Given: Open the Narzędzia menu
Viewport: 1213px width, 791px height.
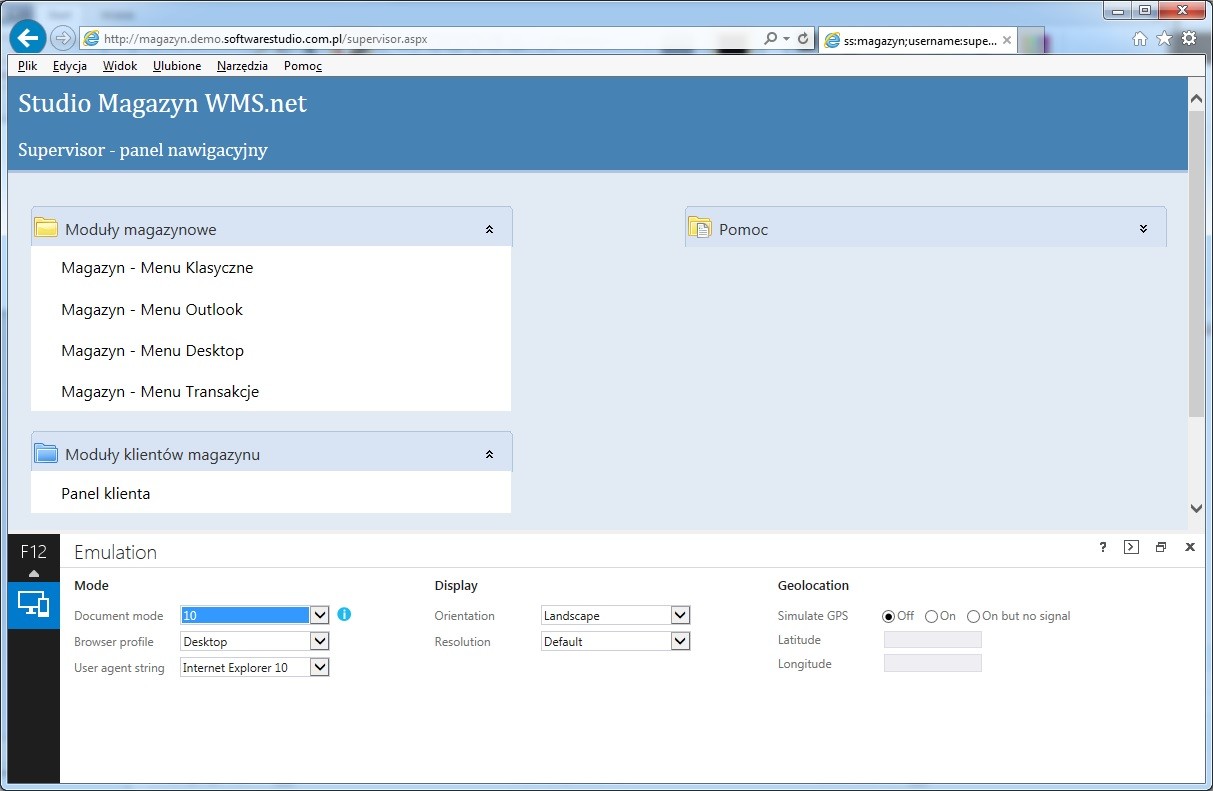Looking at the screenshot, I should click(242, 66).
